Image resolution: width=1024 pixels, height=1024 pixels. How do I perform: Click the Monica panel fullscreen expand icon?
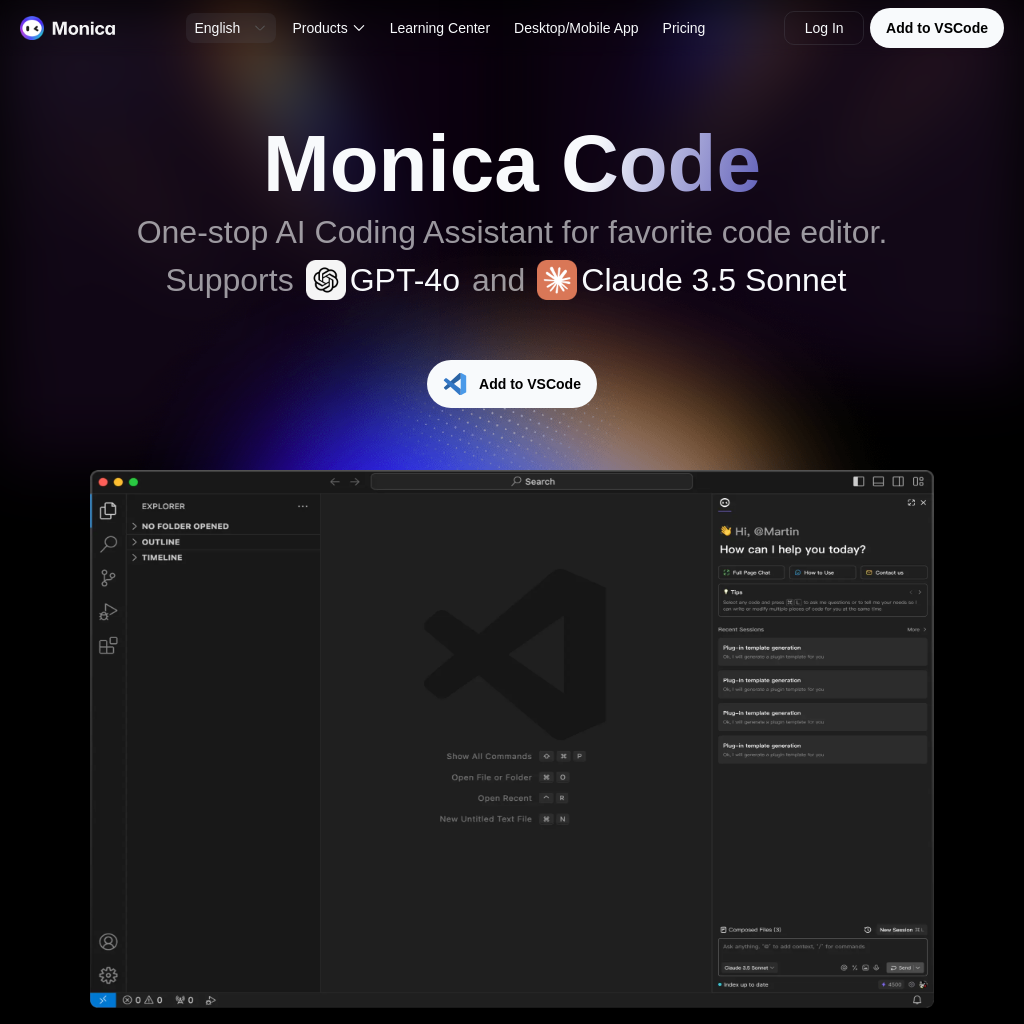pyautogui.click(x=911, y=502)
